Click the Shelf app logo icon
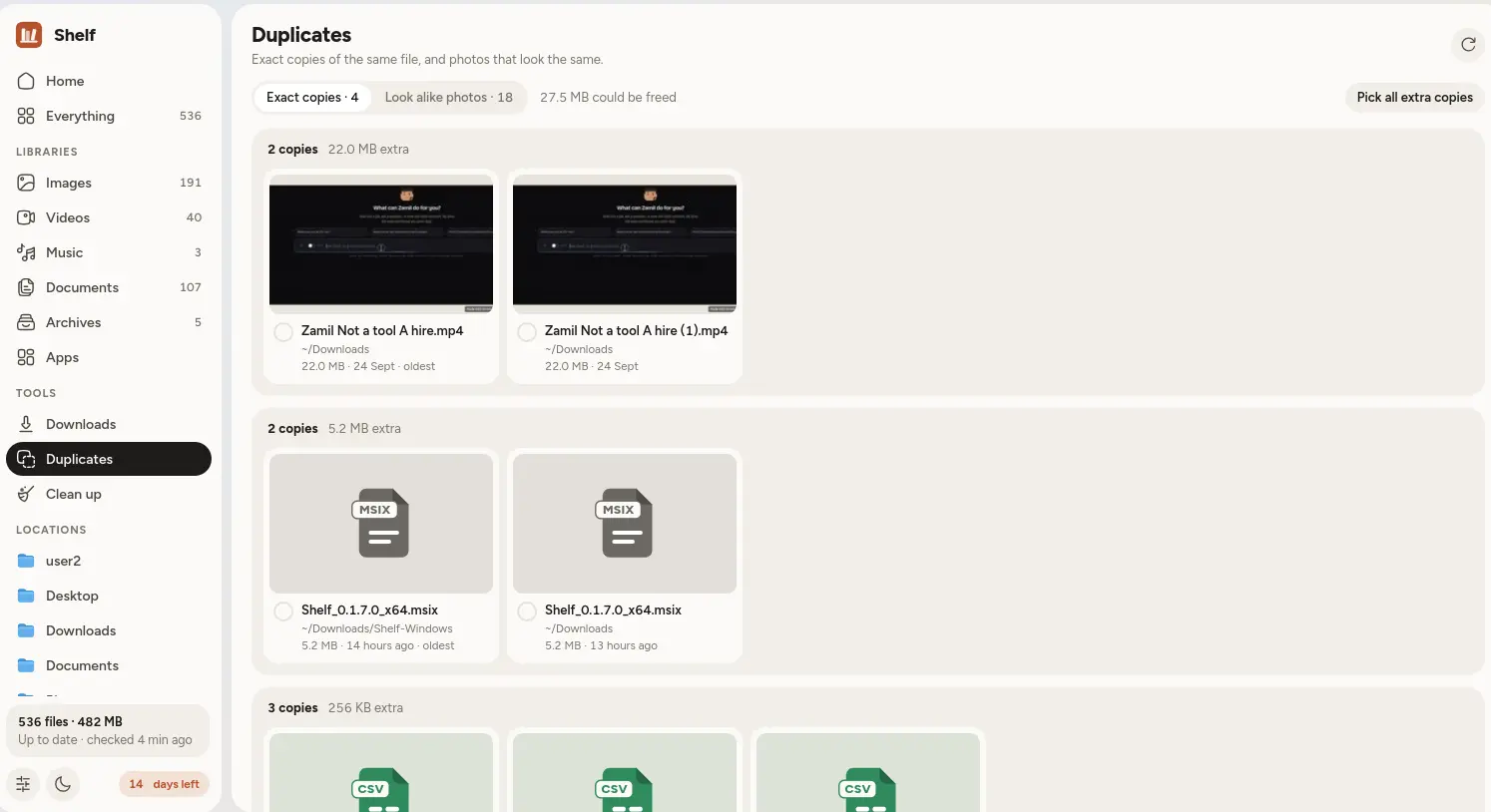This screenshot has width=1491, height=812. tap(29, 35)
